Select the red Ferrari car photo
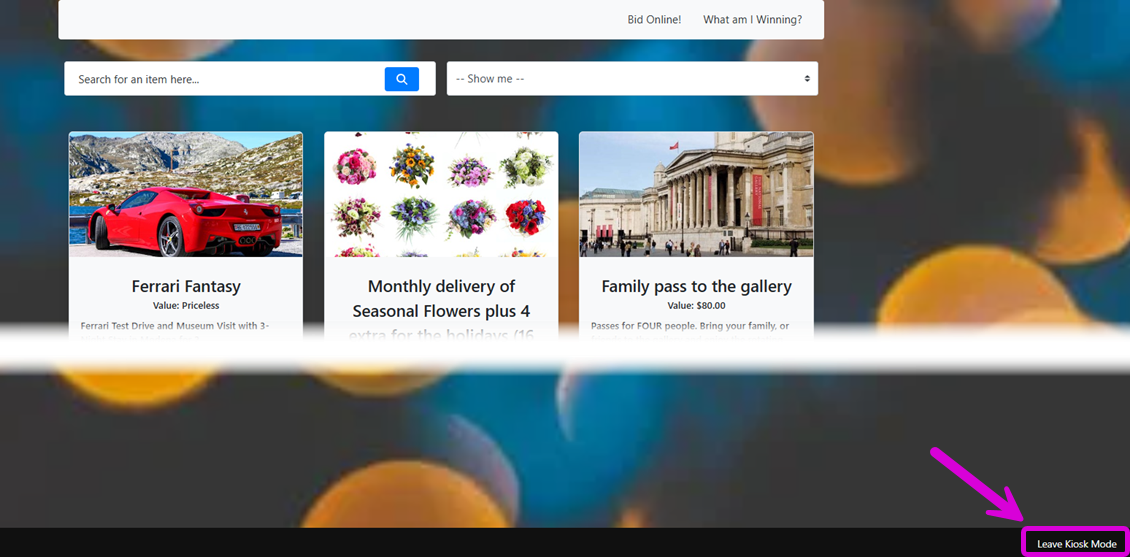Viewport: 1130px width, 557px height. (x=186, y=195)
